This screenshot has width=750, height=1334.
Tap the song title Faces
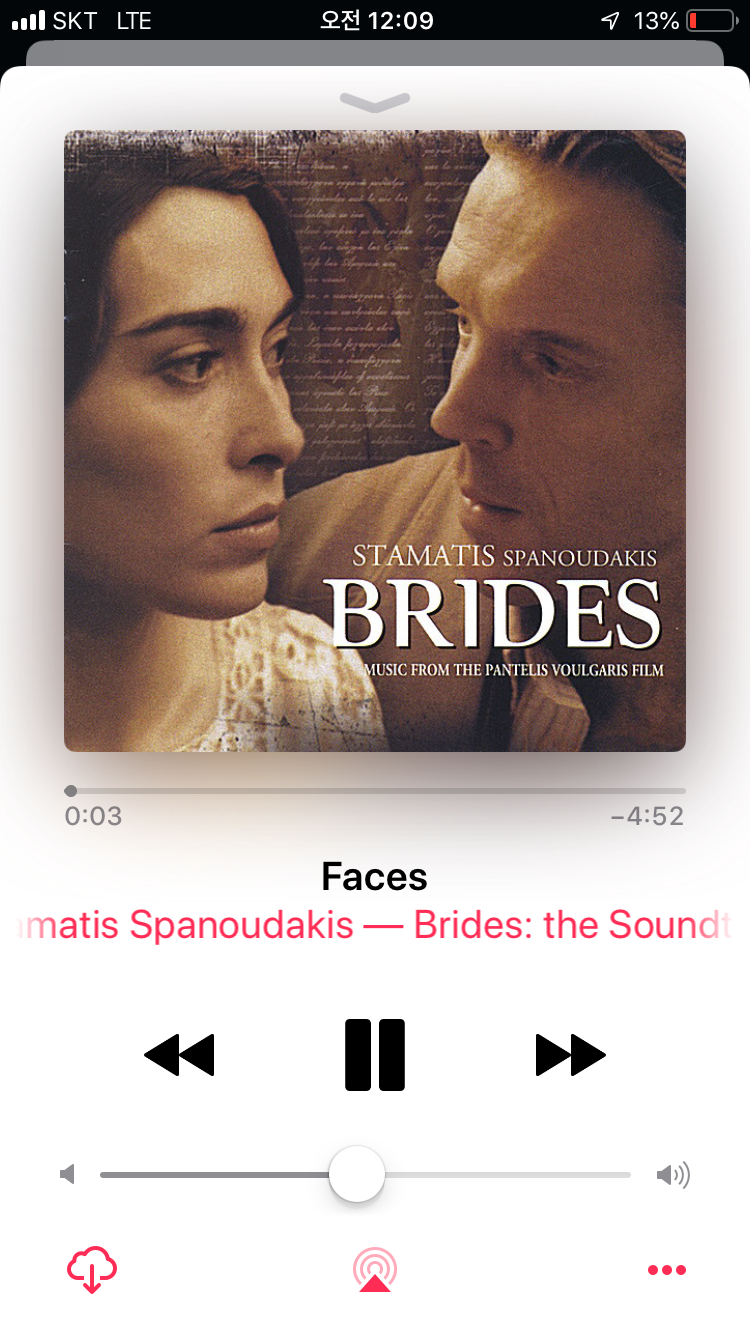[375, 877]
